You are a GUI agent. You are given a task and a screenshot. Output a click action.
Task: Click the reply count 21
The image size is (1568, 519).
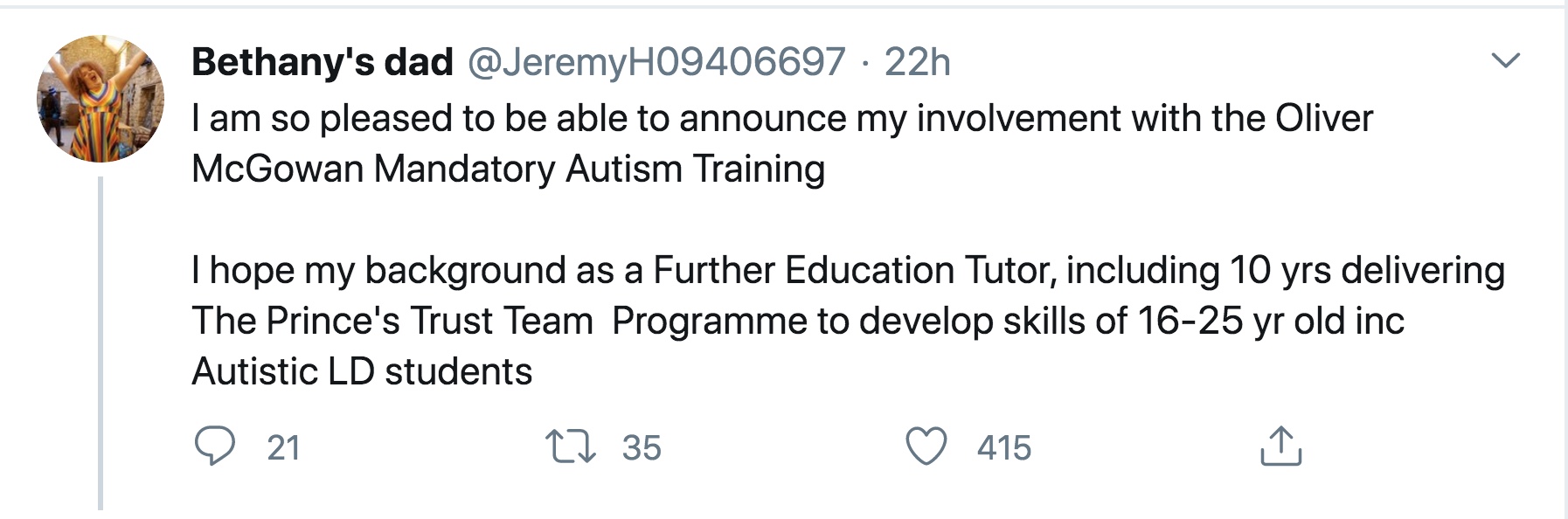coord(283,448)
